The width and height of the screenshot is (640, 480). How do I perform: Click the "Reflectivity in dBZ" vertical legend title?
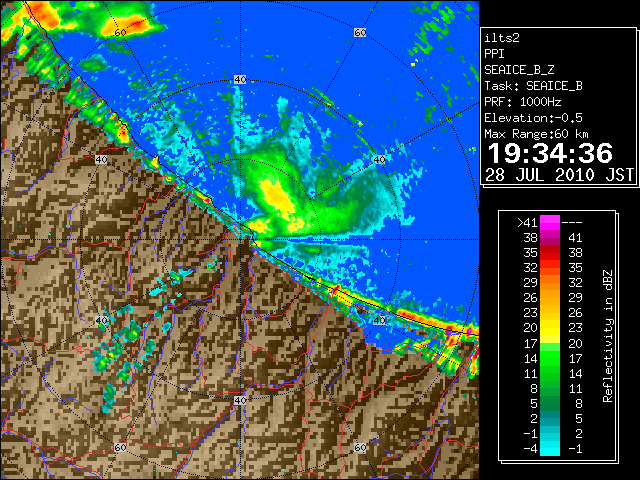608,336
